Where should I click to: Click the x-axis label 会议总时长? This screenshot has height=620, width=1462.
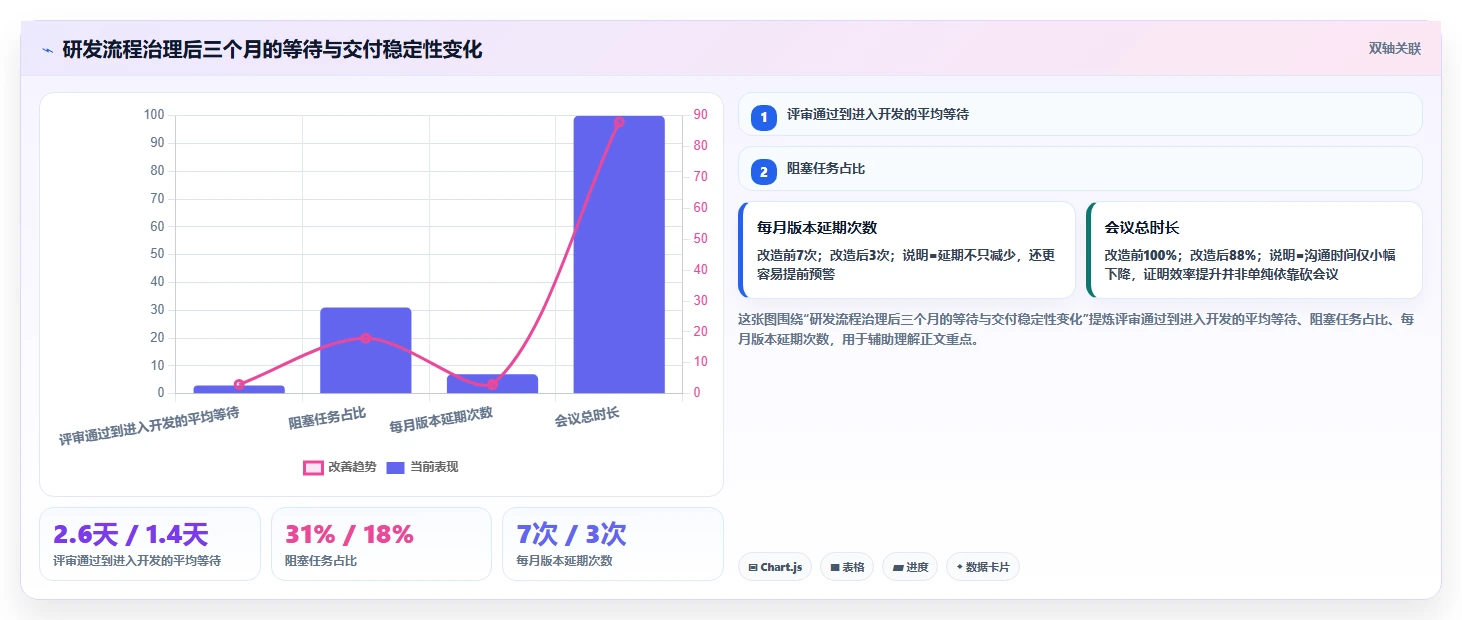pyautogui.click(x=587, y=417)
